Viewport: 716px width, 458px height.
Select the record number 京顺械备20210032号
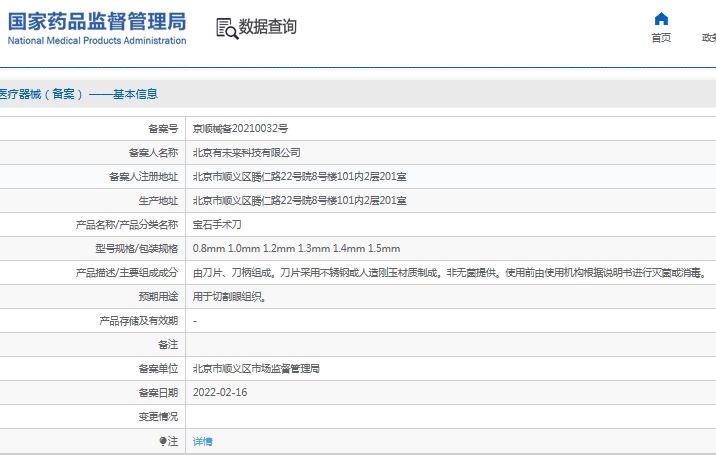(x=240, y=129)
